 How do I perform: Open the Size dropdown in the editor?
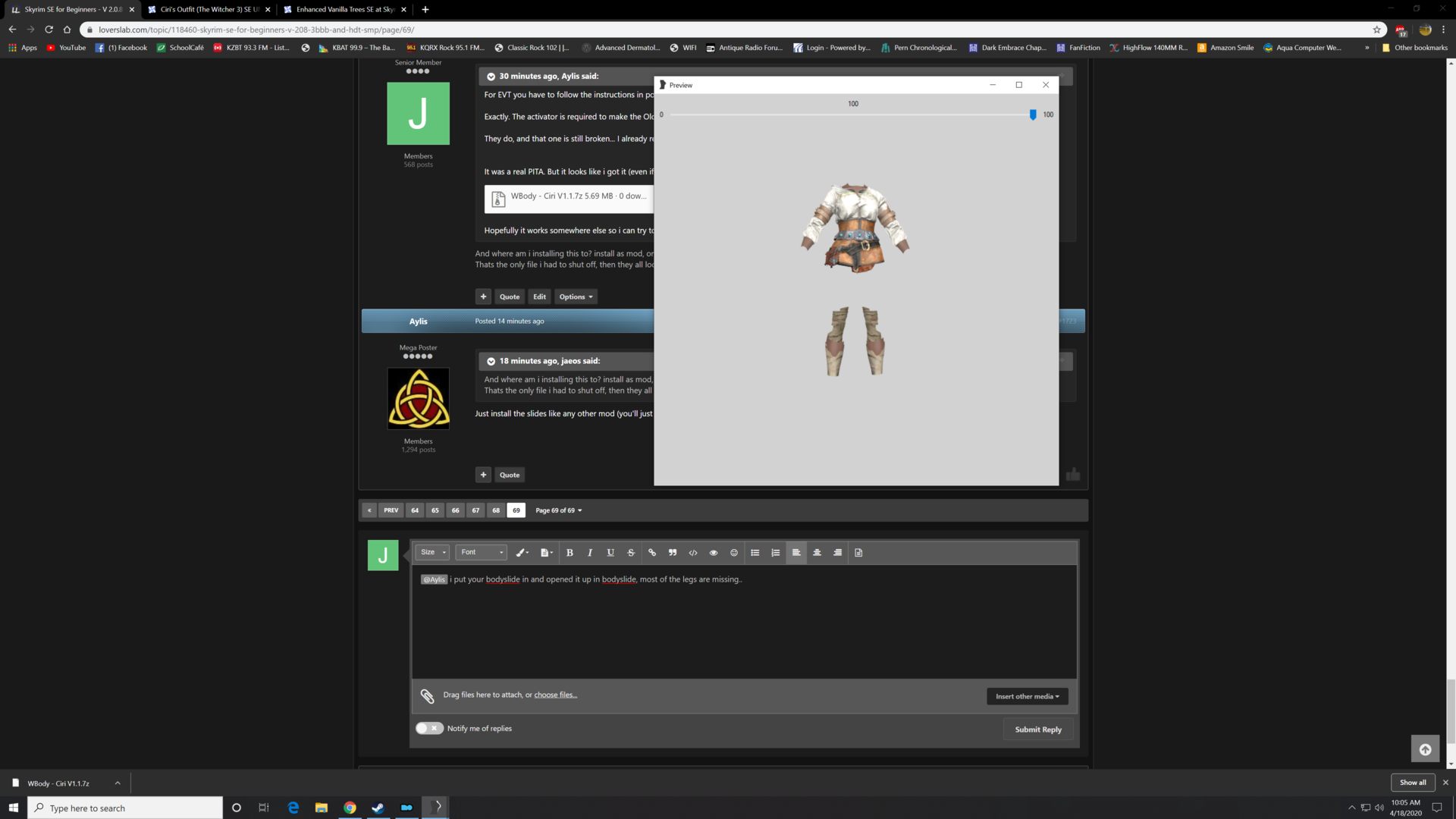(x=433, y=553)
